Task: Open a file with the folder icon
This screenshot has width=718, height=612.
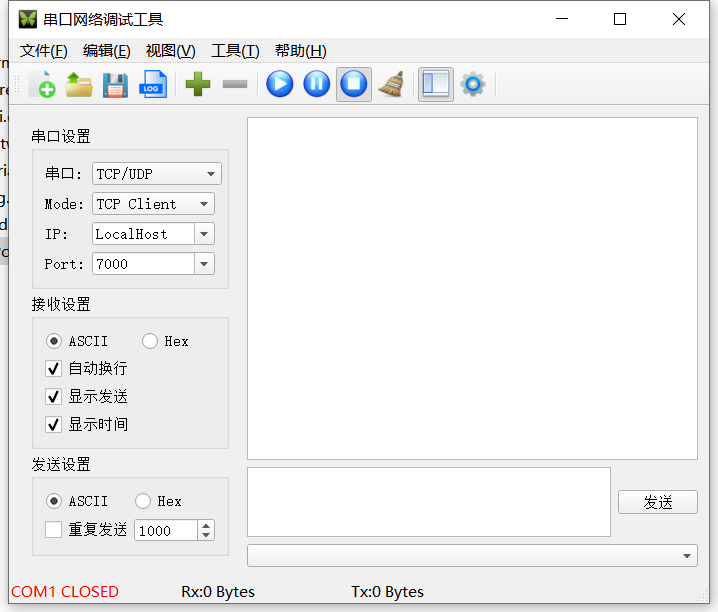Action: [79, 84]
